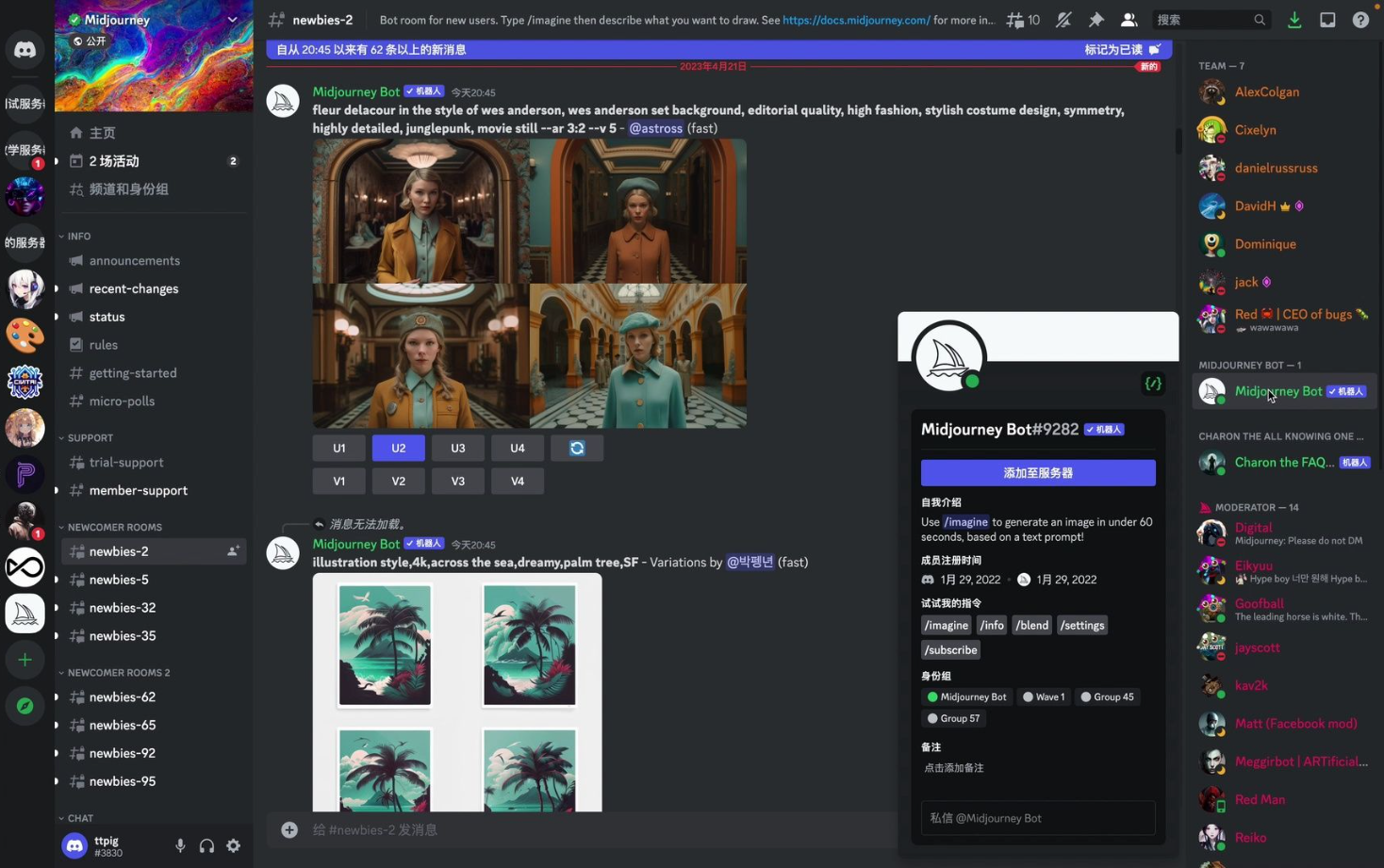The image size is (1384, 868).
Task: Open the threads icon showing 10
Action: [1023, 20]
